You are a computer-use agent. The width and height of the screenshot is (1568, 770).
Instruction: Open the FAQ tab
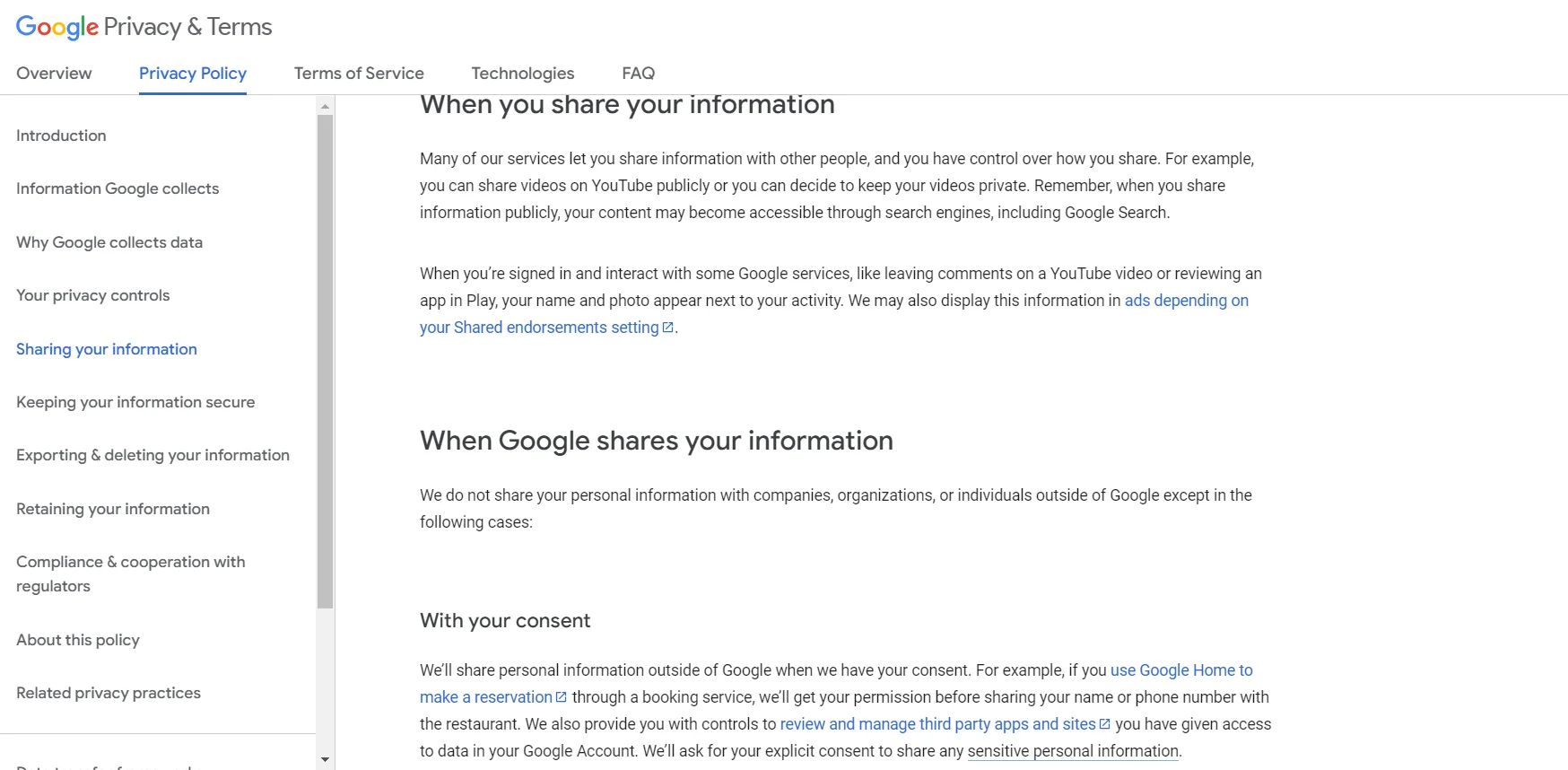[639, 74]
